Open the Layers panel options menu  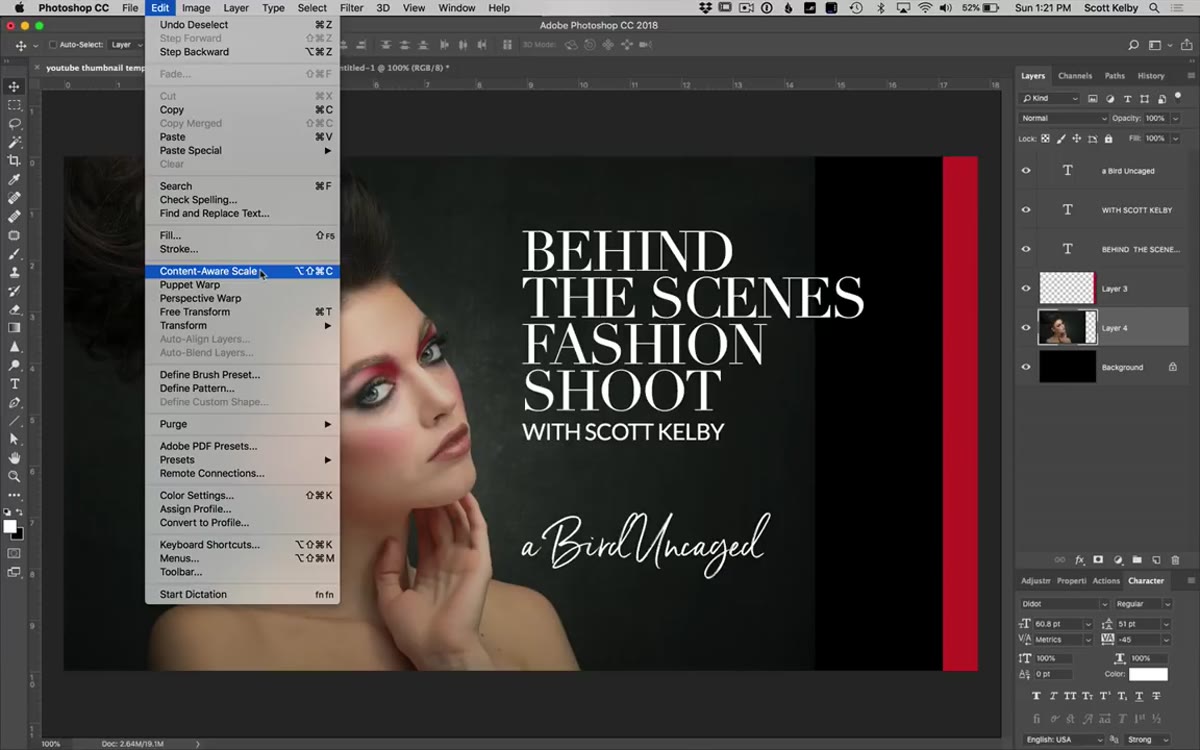click(1190, 76)
